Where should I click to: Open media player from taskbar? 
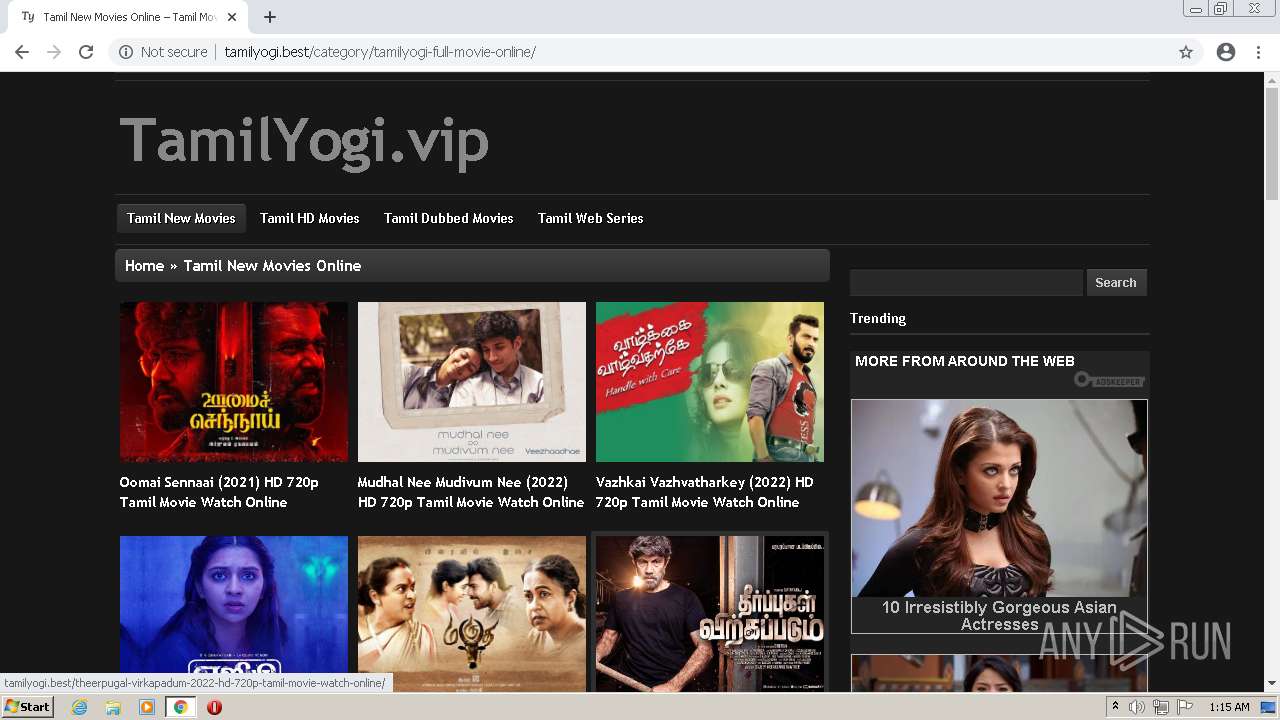[x=147, y=707]
